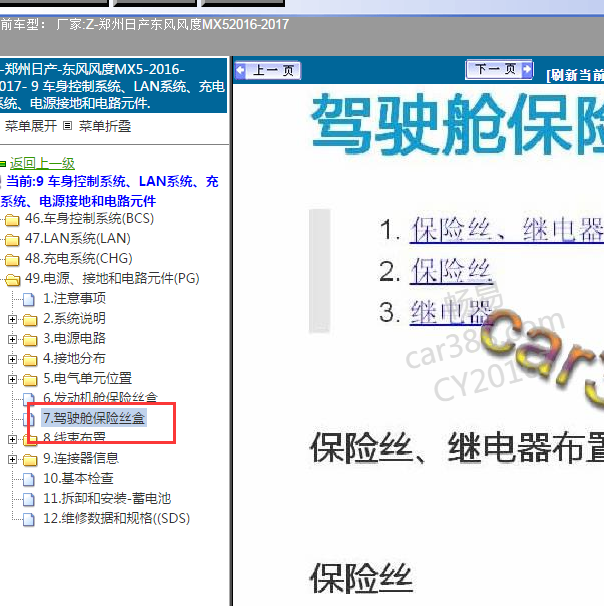Open folder 46.车身控制系统(BCS)
The image size is (604, 606).
coord(89,219)
